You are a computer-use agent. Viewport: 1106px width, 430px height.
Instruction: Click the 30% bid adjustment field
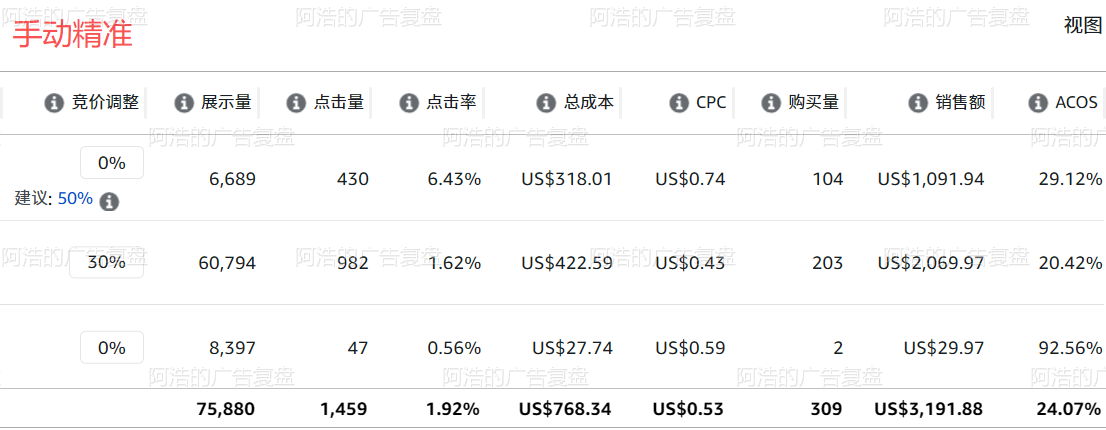tap(107, 262)
